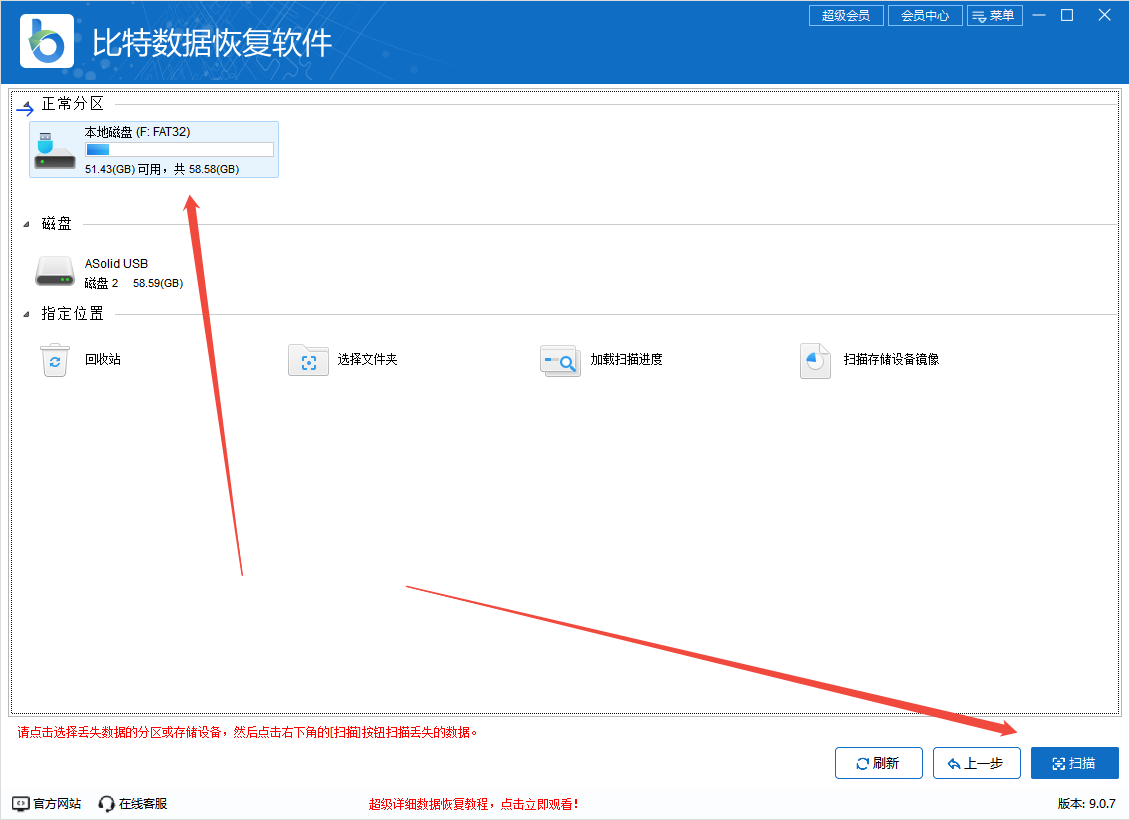The height and width of the screenshot is (820, 1130).
Task: Open the 菜单 dropdown menu
Action: pos(995,15)
